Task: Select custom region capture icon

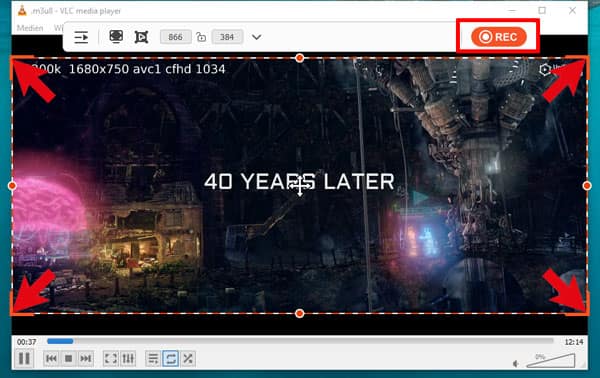Action: pos(141,37)
